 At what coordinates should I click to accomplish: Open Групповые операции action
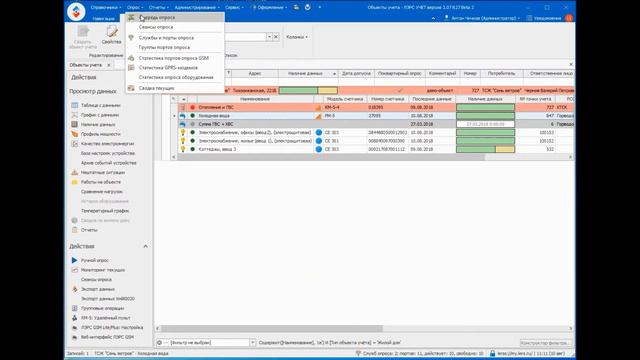[102, 309]
